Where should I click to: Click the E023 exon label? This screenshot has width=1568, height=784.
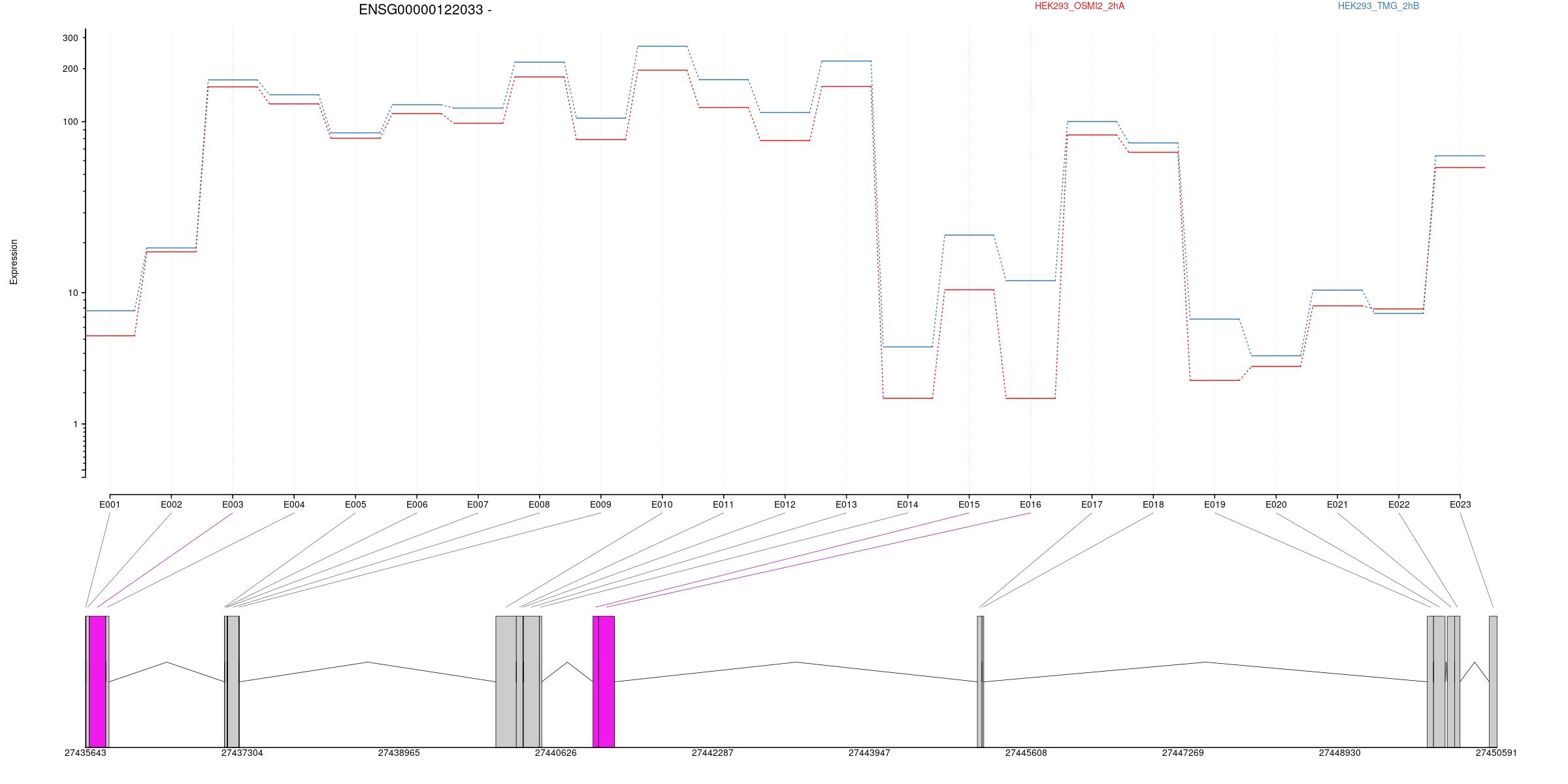click(1460, 504)
